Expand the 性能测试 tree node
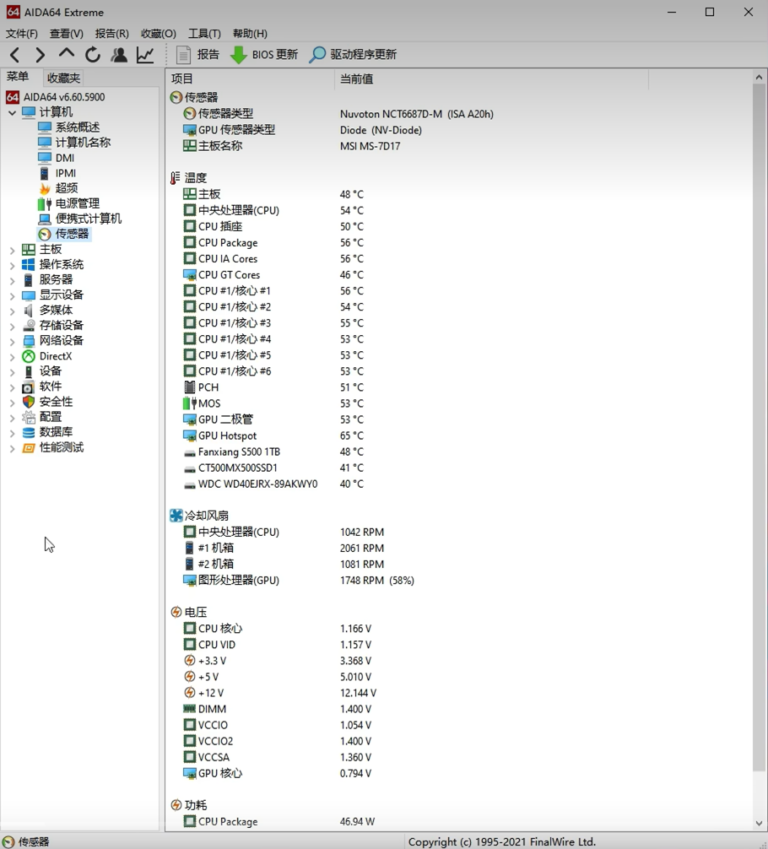This screenshot has width=768, height=849. pyautogui.click(x=12, y=448)
